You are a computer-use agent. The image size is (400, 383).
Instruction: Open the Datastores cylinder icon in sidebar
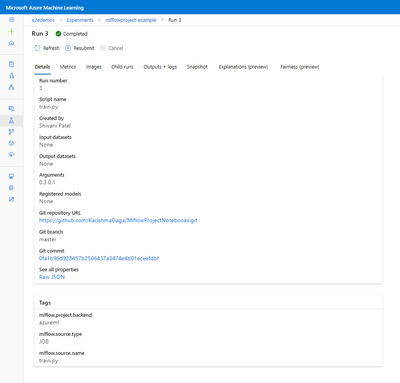coord(12,188)
